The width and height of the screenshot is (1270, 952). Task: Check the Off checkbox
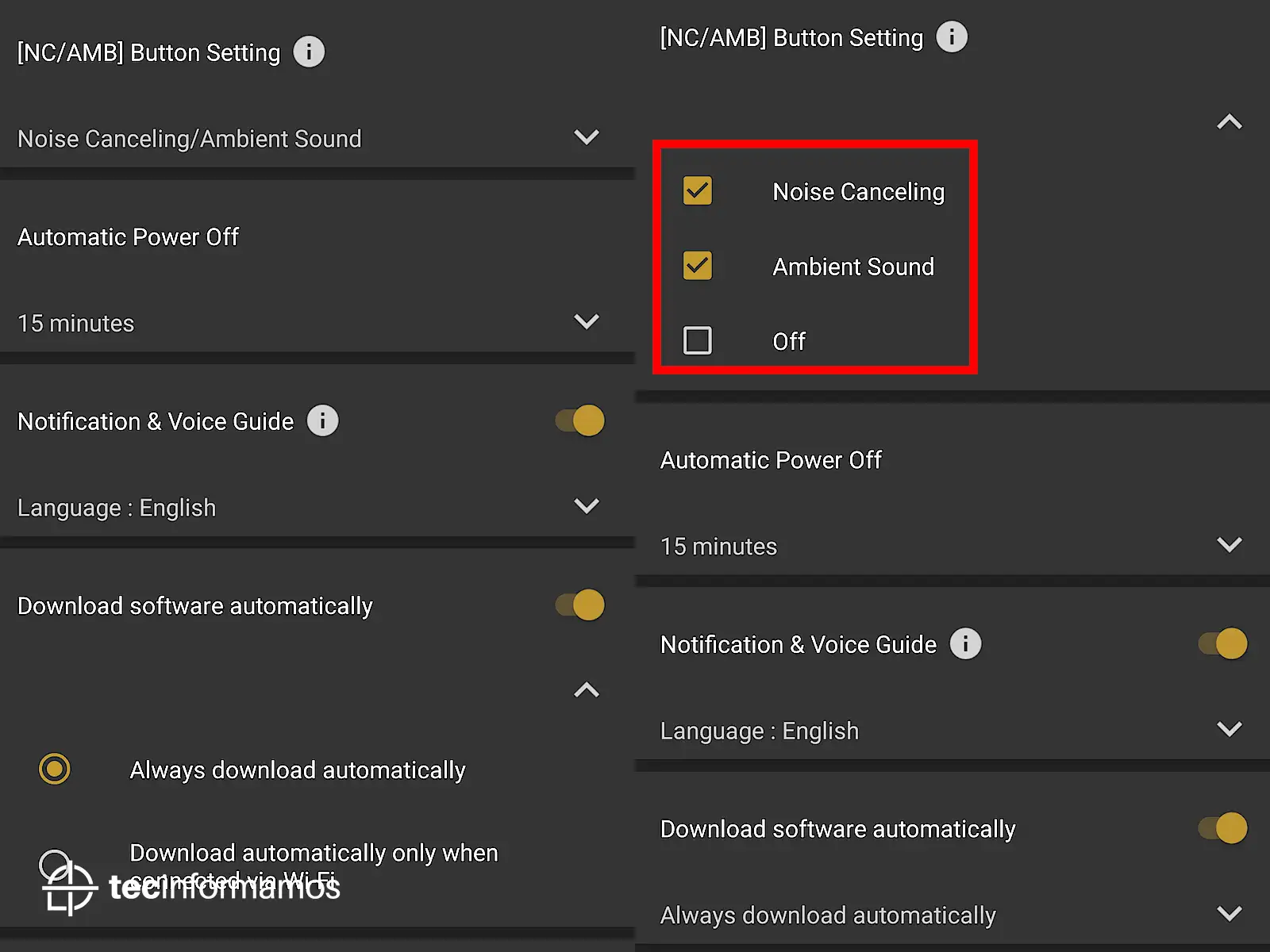(698, 340)
